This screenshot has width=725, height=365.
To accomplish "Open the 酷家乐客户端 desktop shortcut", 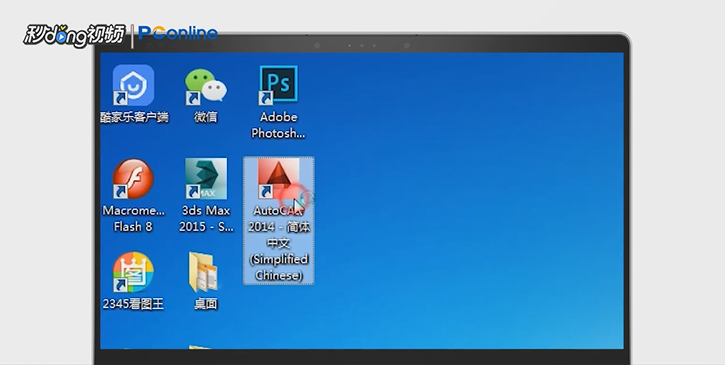I will click(134, 85).
